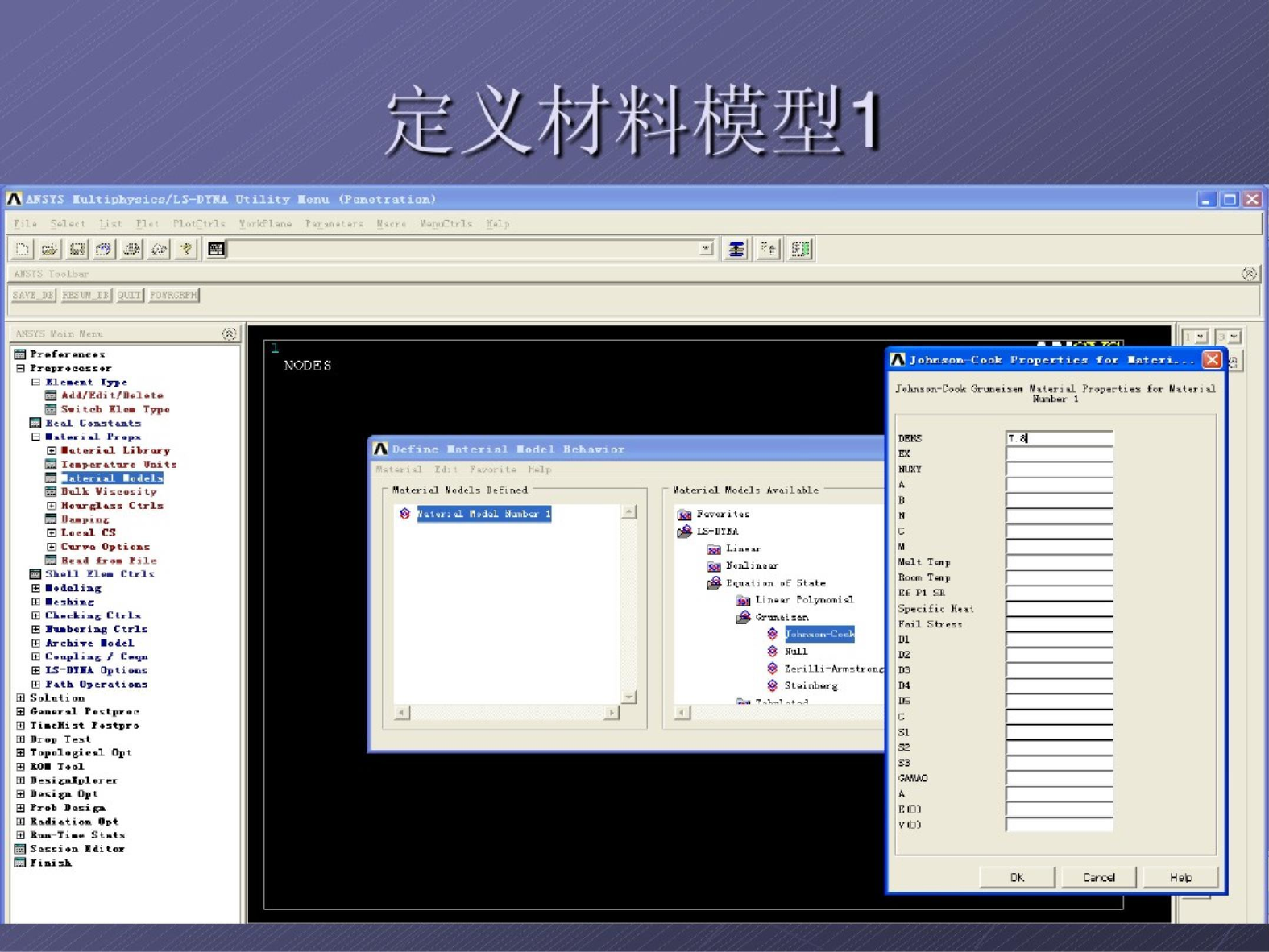This screenshot has width=1269, height=952.
Task: Click the QUIT toolbar button
Action: (129, 296)
